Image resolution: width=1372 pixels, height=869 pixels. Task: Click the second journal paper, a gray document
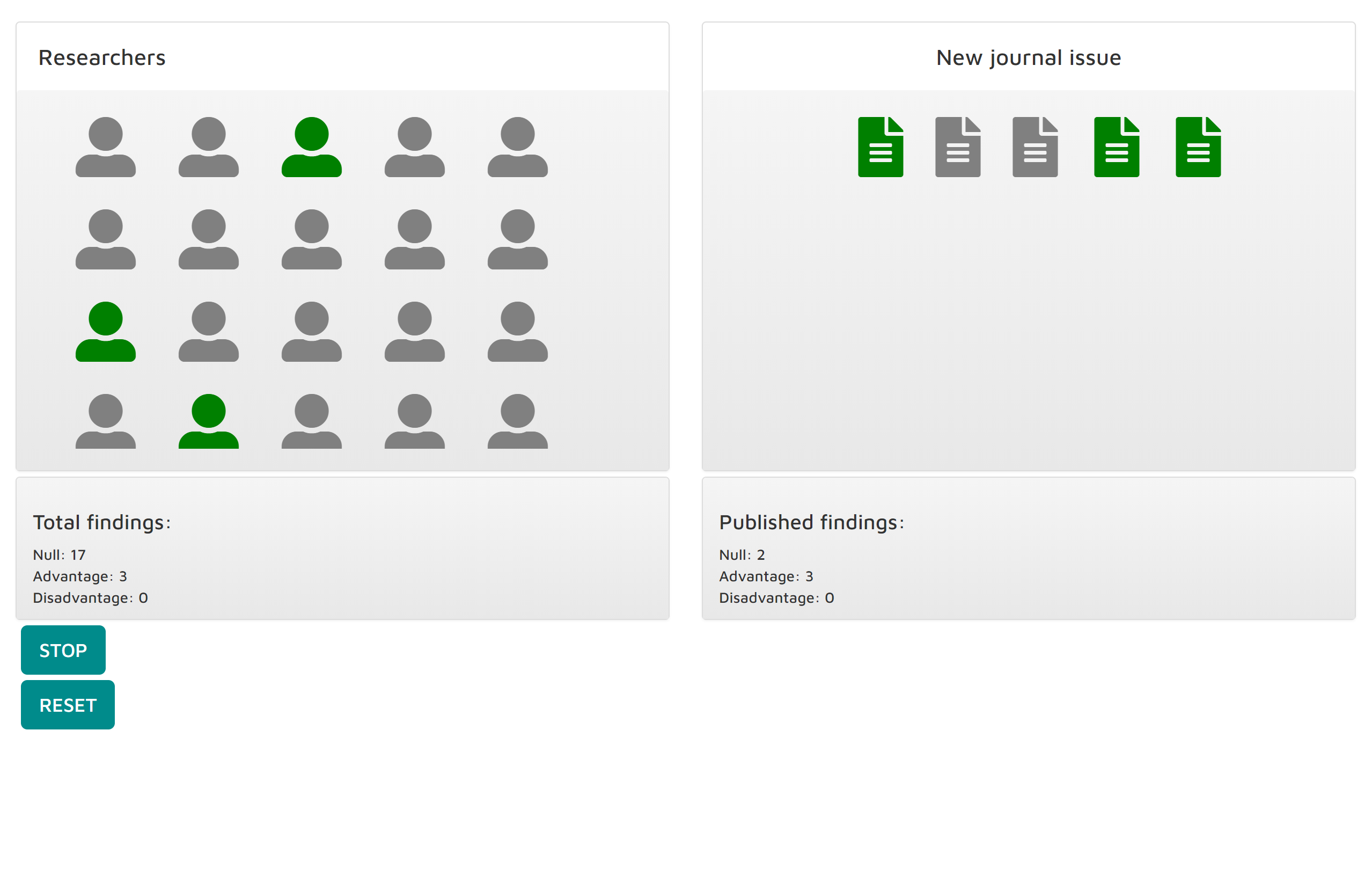point(957,147)
